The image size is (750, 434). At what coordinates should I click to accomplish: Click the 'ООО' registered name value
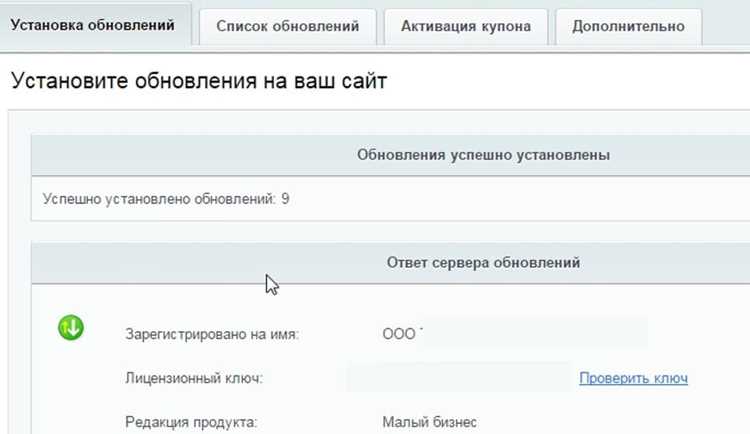[401, 334]
